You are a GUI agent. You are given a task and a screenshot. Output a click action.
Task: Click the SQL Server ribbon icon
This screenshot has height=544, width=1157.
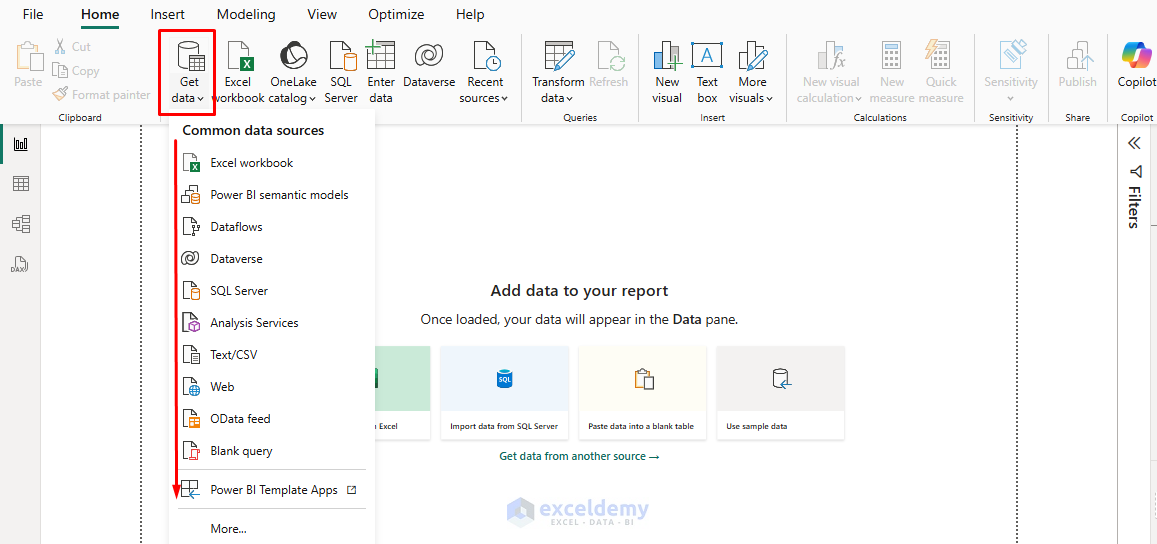click(343, 55)
